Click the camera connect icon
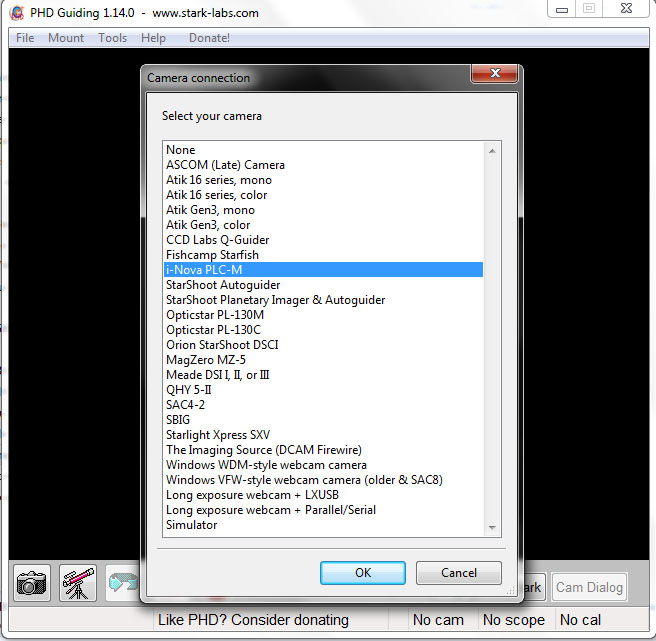The height and width of the screenshot is (641, 656). [32, 583]
